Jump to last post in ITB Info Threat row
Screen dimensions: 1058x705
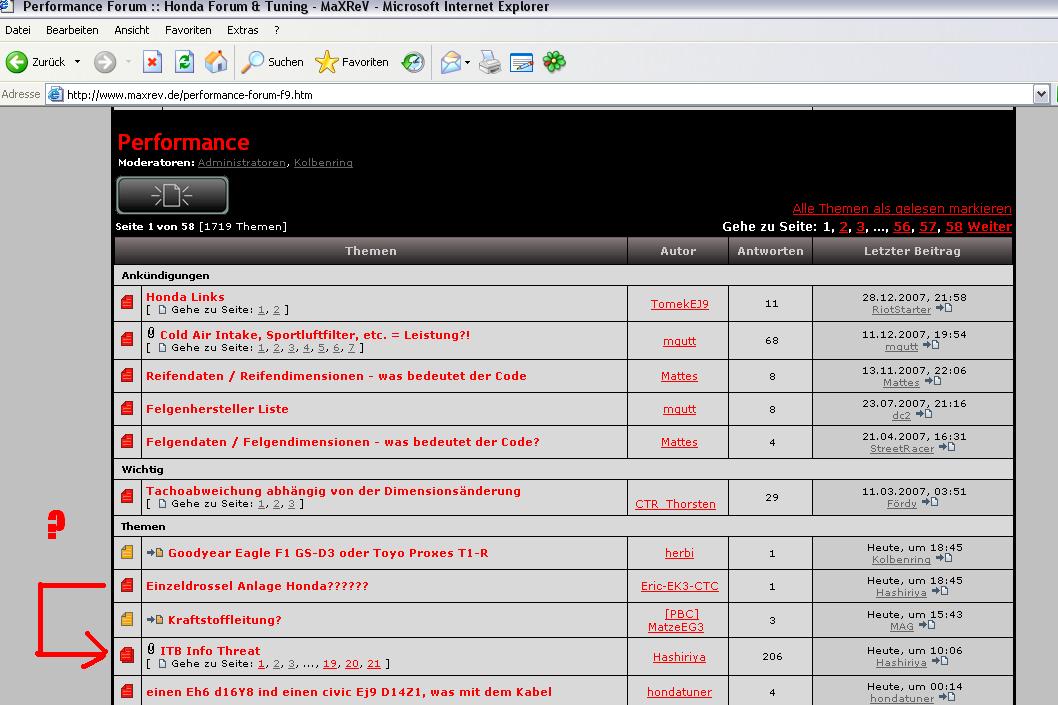(x=940, y=661)
